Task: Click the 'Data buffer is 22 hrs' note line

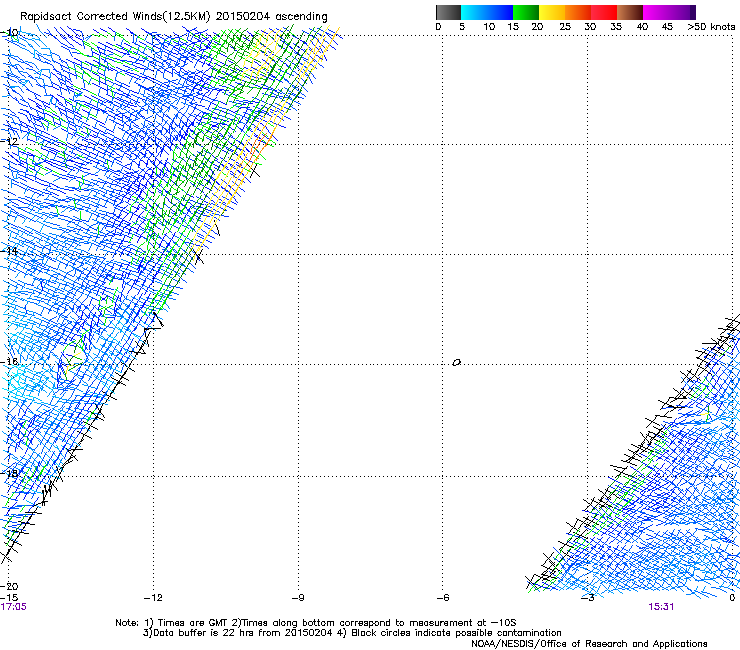Action: [352, 633]
